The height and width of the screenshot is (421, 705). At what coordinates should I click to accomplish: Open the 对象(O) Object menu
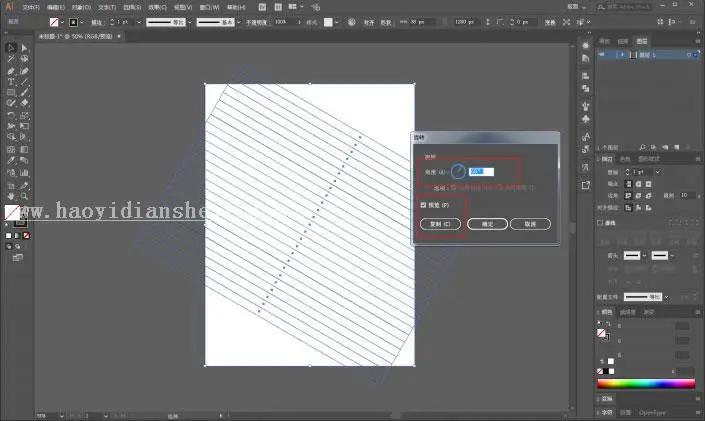81,8
